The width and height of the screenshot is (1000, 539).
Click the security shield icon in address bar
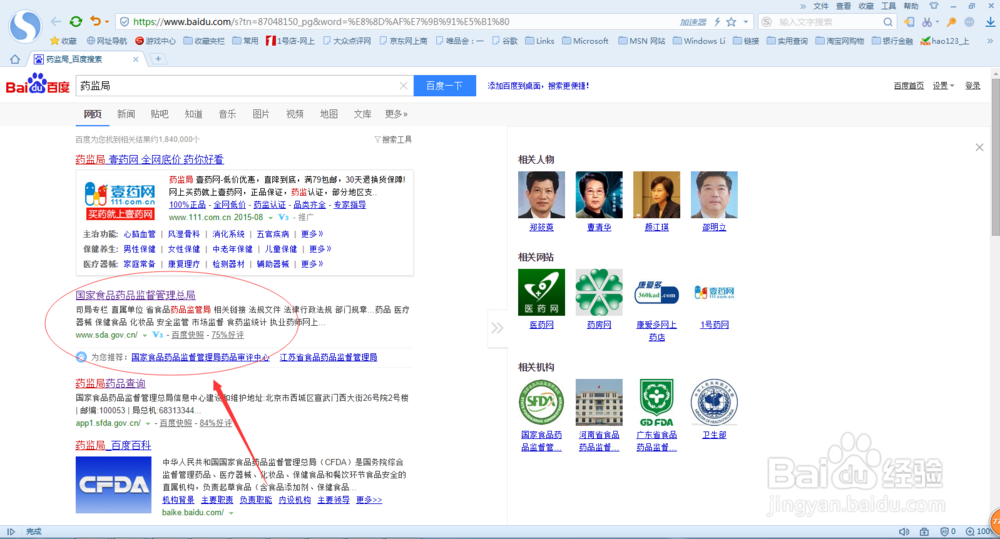124,22
